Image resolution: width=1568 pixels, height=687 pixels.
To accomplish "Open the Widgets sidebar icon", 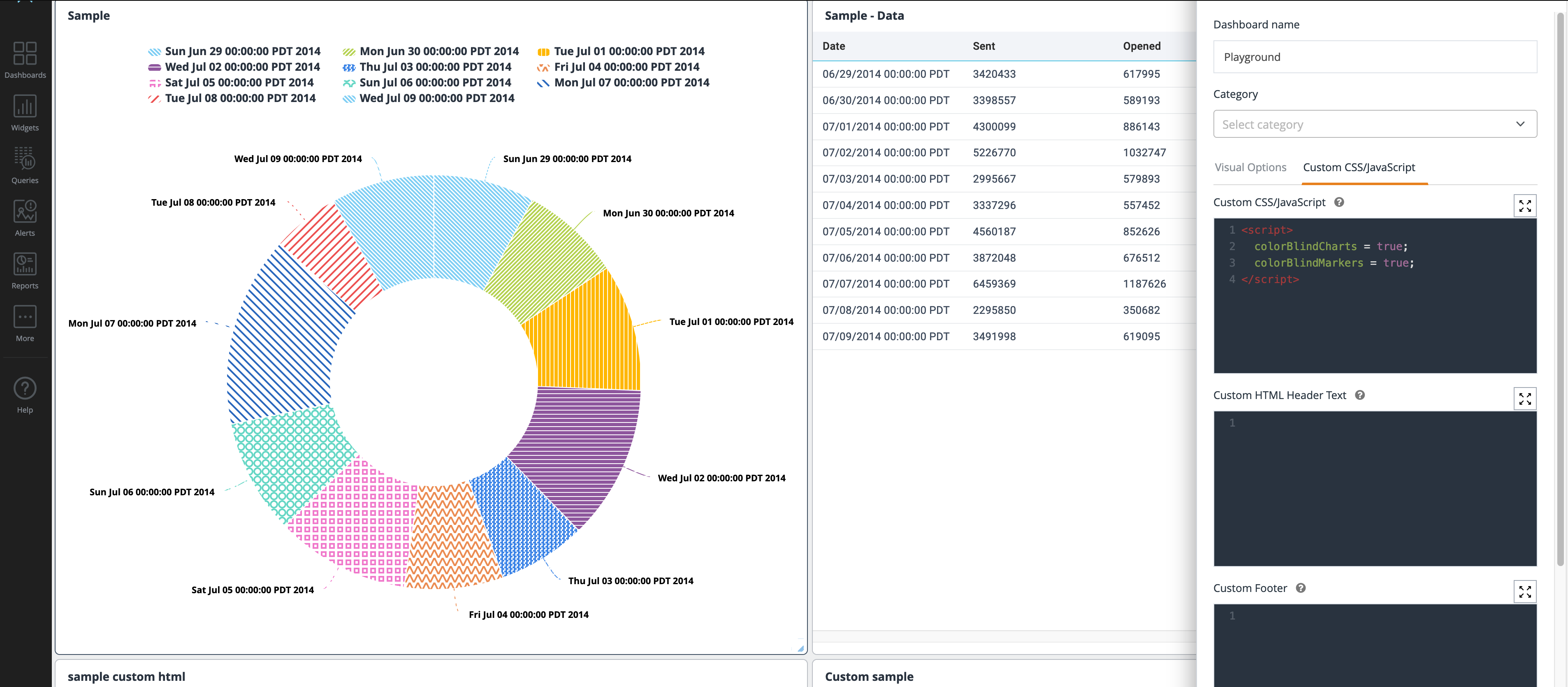I will coord(25,112).
